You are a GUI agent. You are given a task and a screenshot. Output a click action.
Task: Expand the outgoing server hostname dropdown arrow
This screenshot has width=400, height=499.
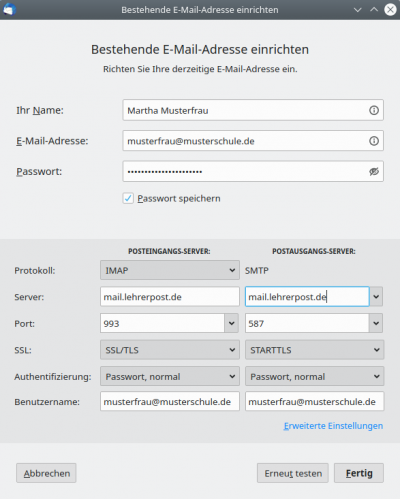tap(376, 296)
